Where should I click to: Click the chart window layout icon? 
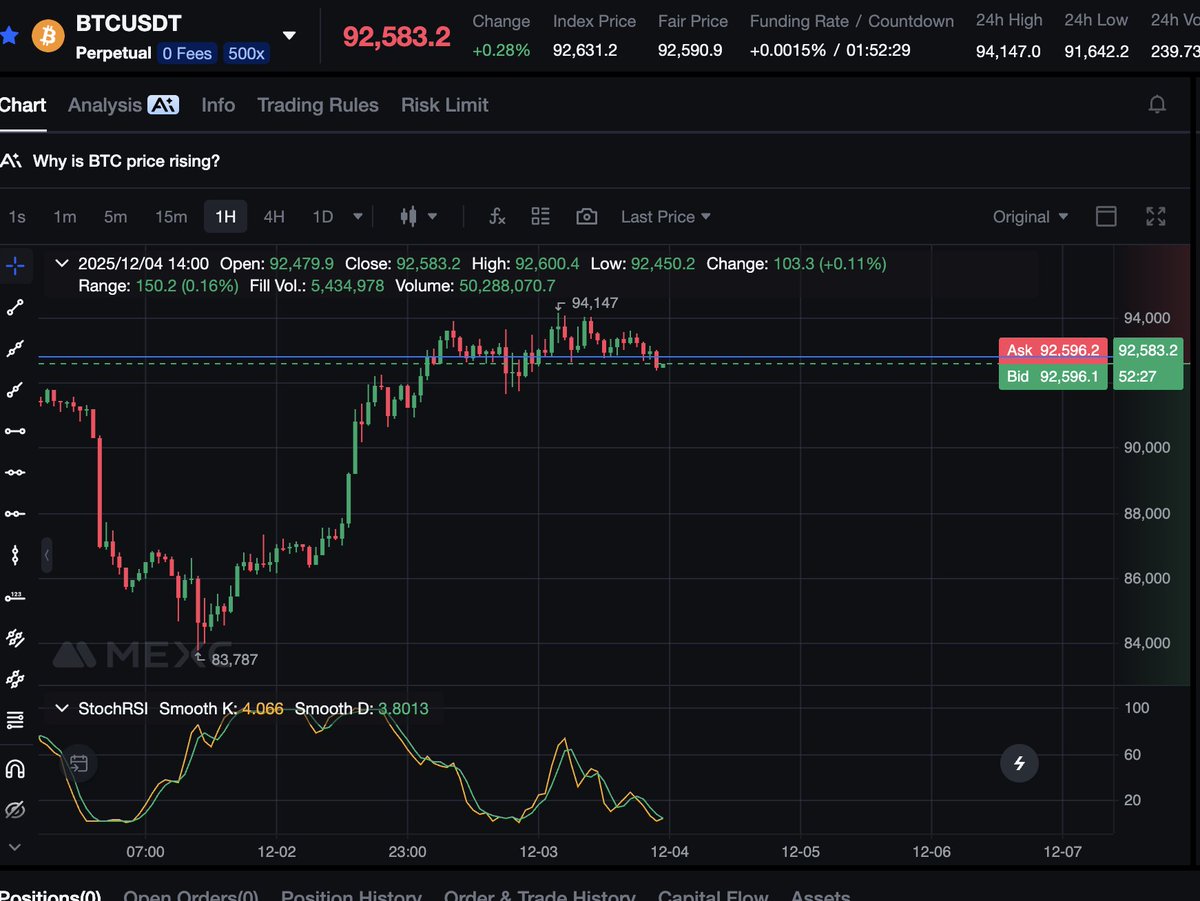point(1106,216)
